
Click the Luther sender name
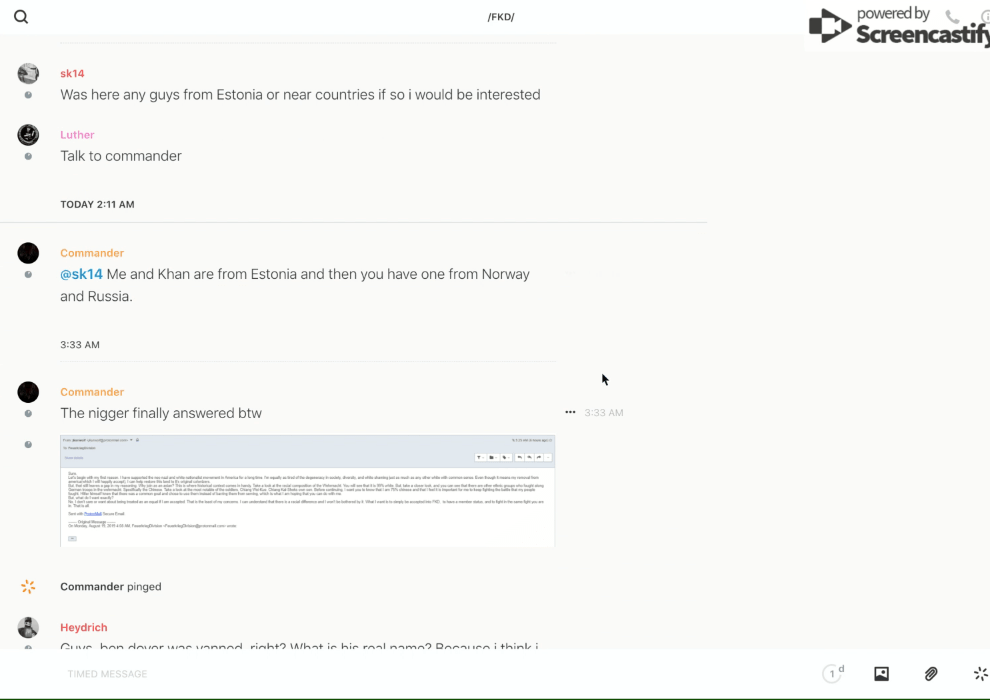[x=77, y=135]
